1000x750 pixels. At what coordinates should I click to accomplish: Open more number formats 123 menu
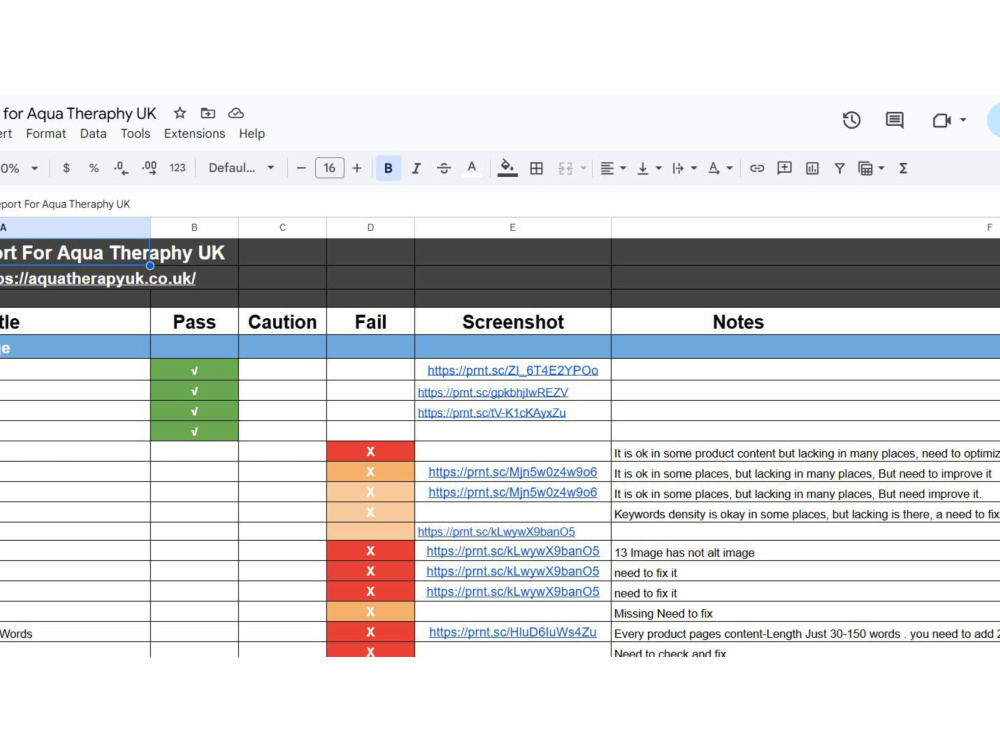pyautogui.click(x=177, y=168)
